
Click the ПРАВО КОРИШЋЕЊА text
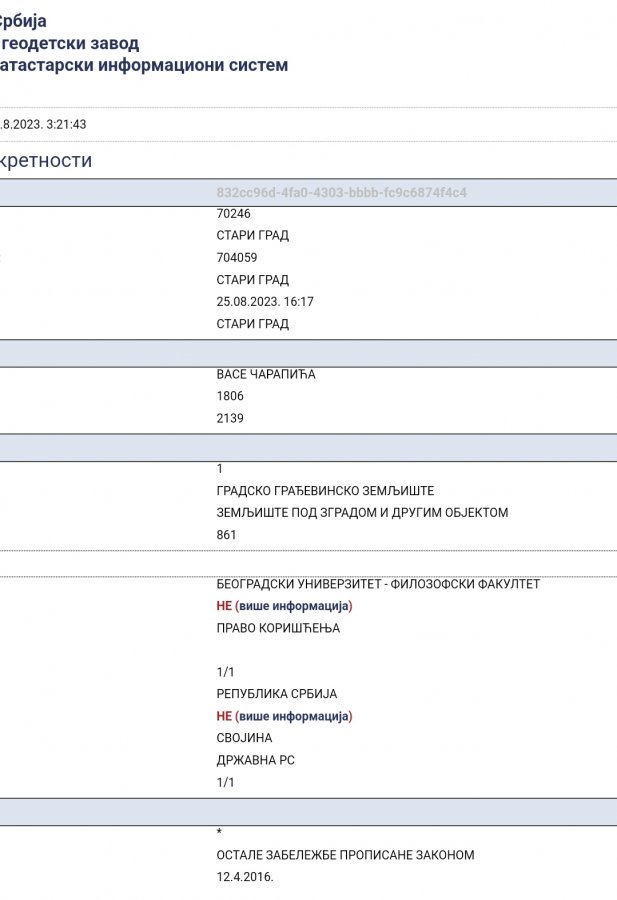[x=278, y=628]
